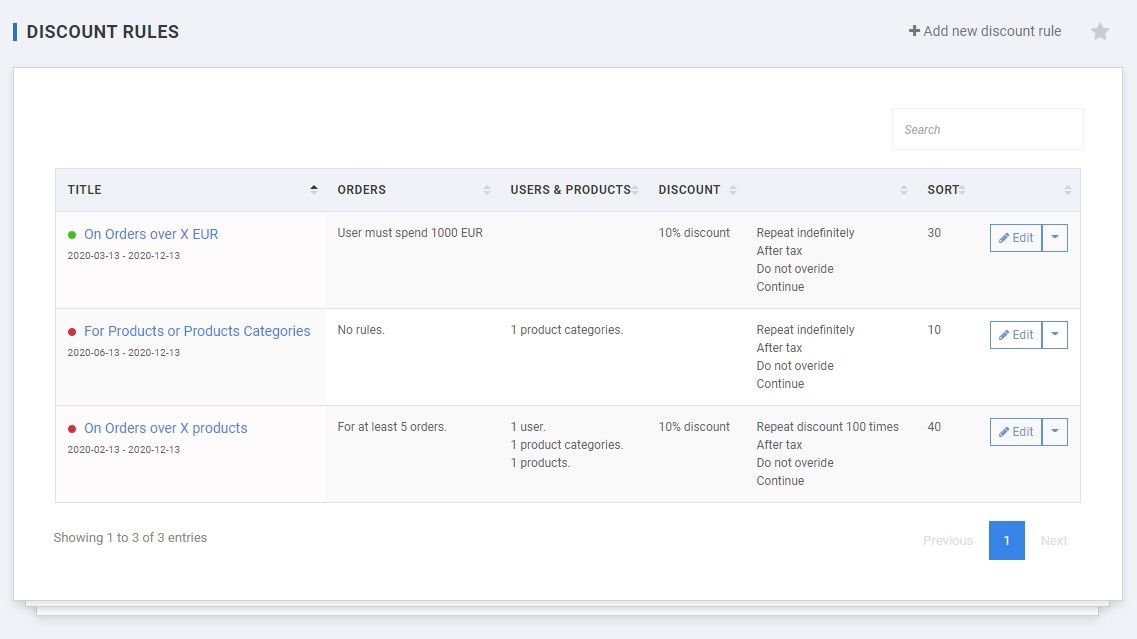Edit the On Orders over X EUR rule
Image resolution: width=1137 pixels, height=639 pixels.
[x=1016, y=238]
